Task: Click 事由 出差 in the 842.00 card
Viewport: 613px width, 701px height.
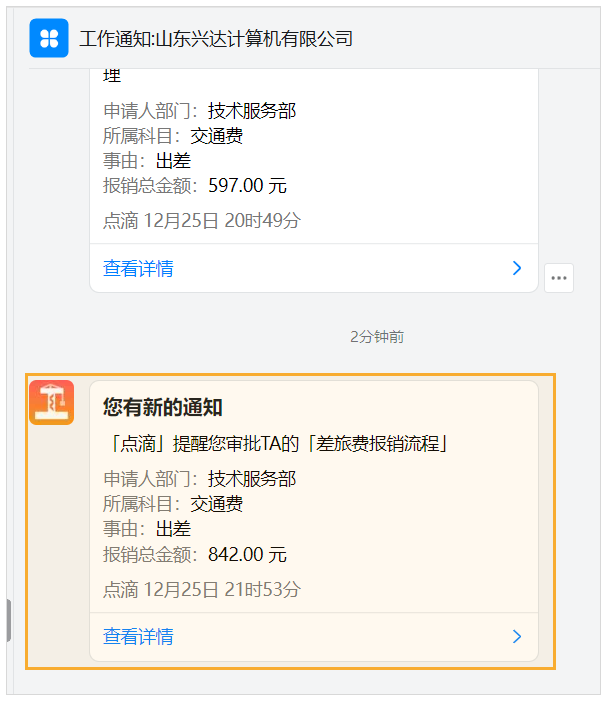Action: (147, 529)
